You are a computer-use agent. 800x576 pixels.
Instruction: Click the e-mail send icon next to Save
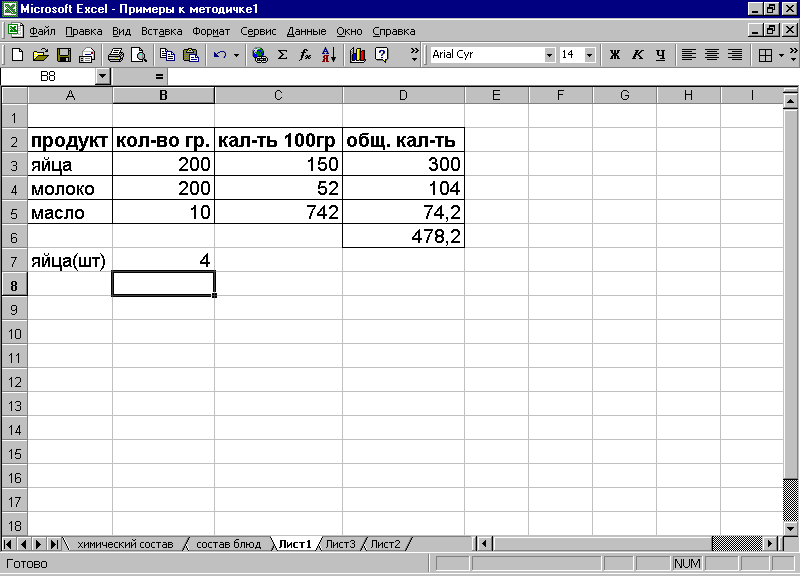[x=87, y=55]
